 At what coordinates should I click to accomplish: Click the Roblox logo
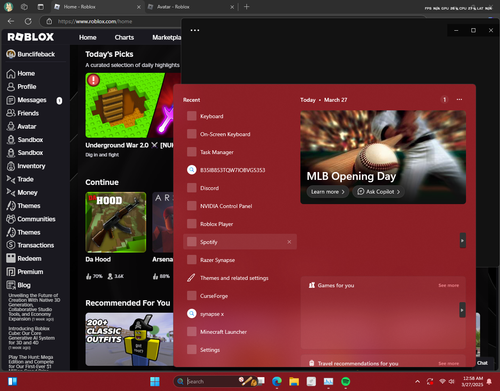(30, 37)
